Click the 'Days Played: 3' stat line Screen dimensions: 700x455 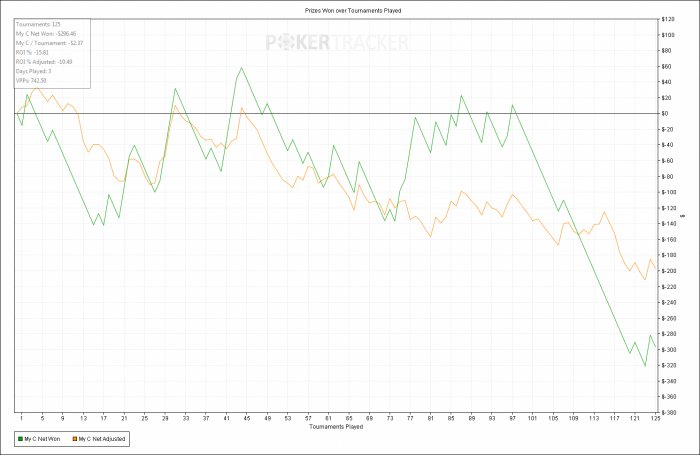click(x=33, y=71)
